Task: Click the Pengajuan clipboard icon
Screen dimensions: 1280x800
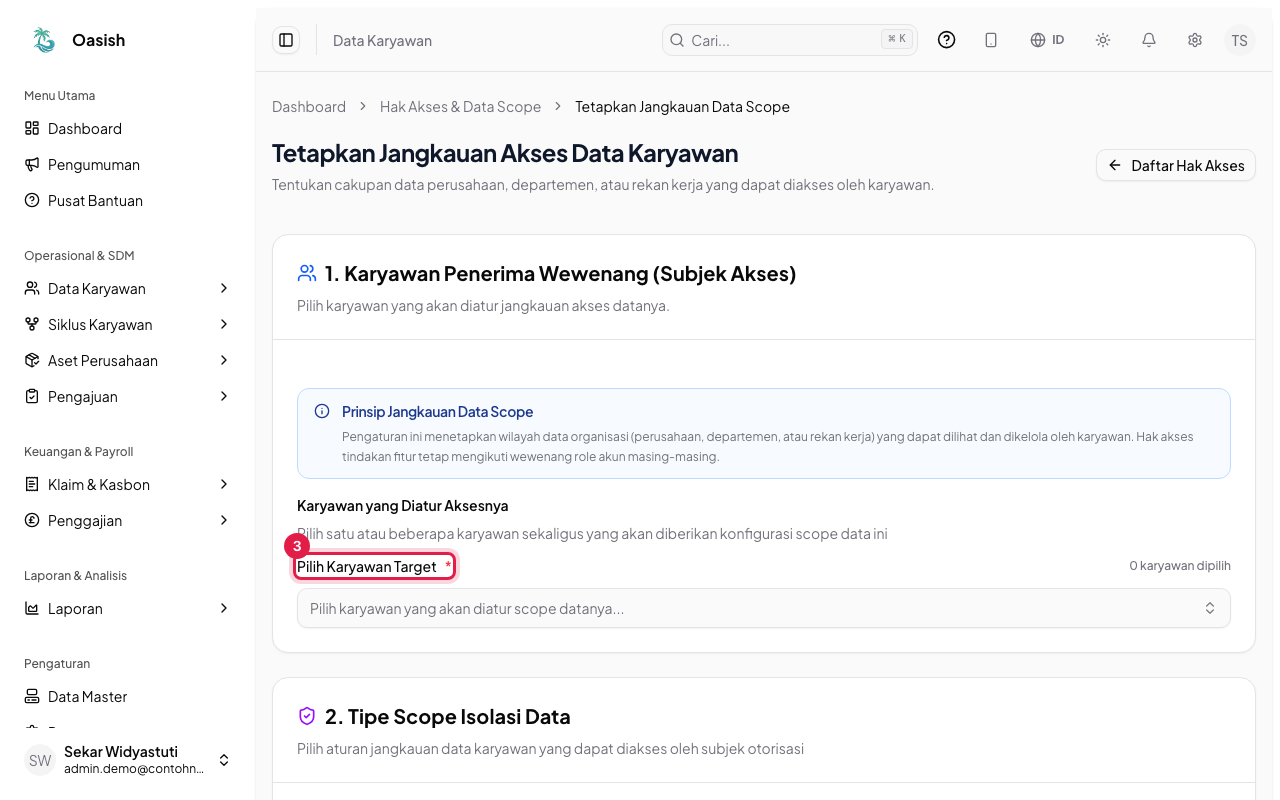Action: coord(32,396)
